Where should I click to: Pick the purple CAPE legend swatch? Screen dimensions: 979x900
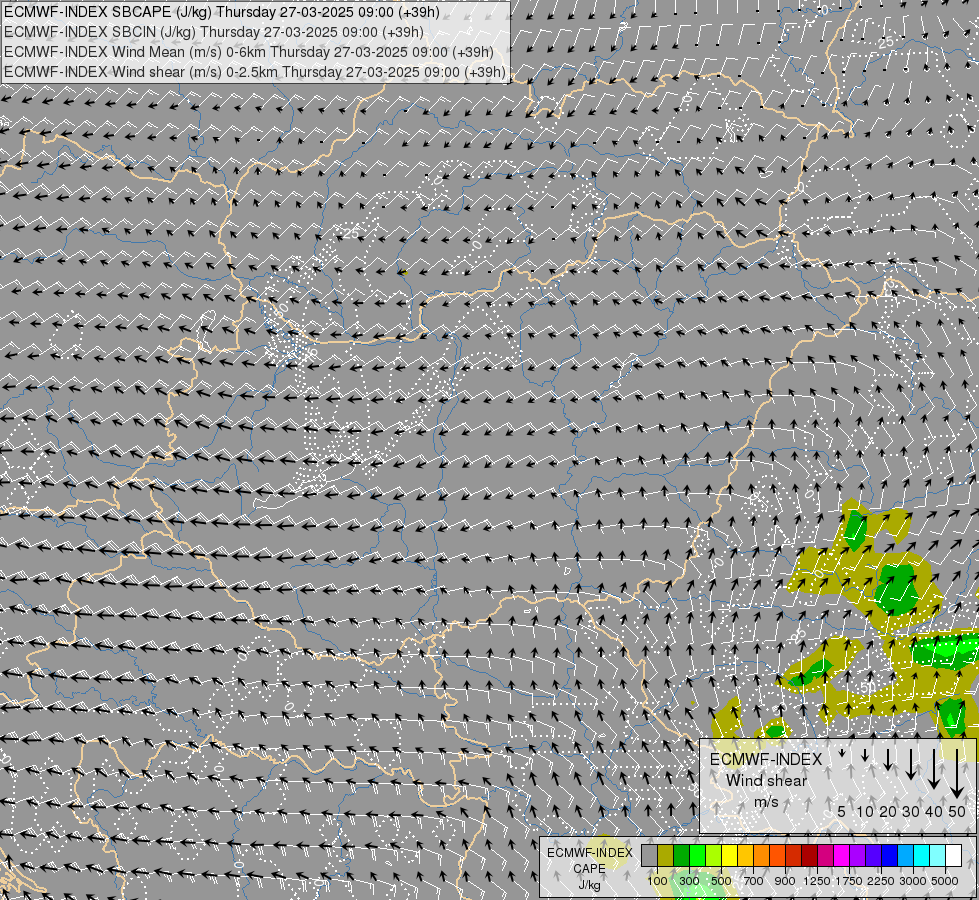point(858,855)
